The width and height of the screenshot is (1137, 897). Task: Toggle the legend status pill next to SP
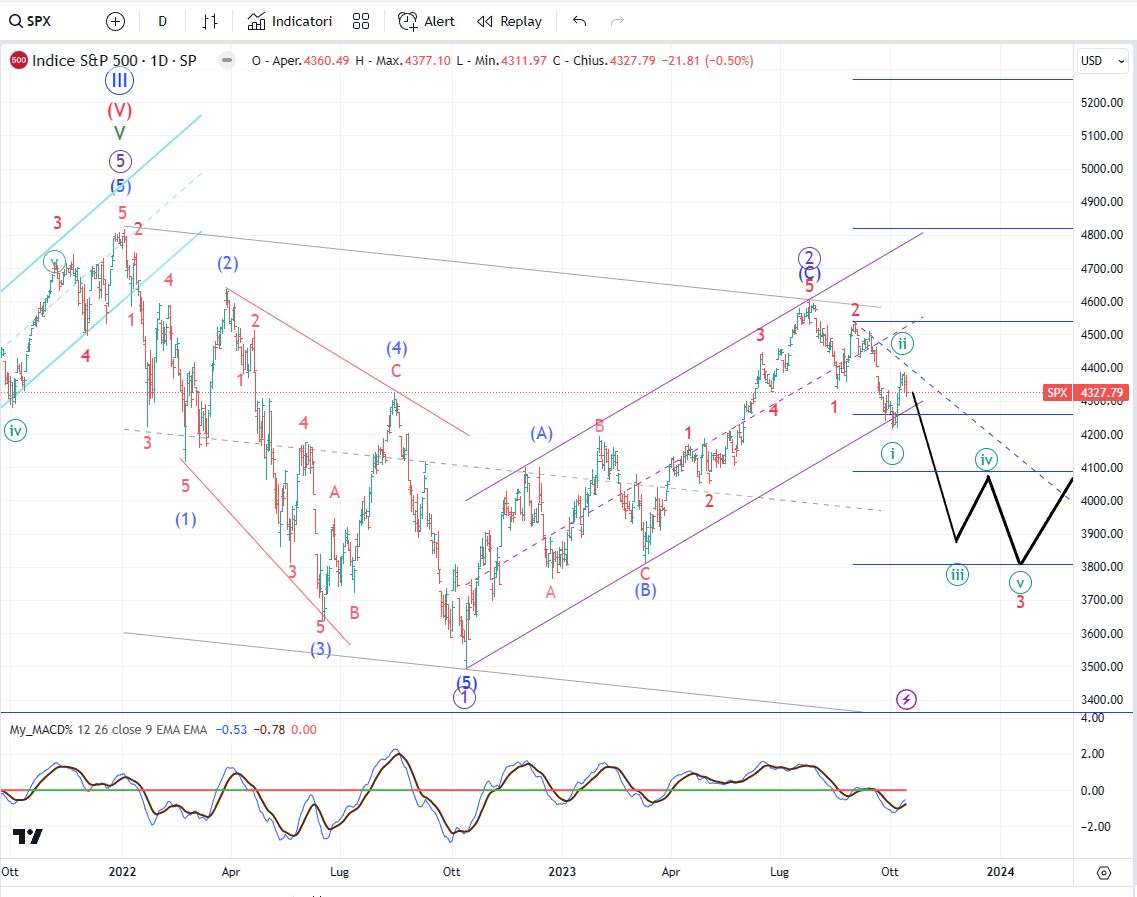coord(227,61)
